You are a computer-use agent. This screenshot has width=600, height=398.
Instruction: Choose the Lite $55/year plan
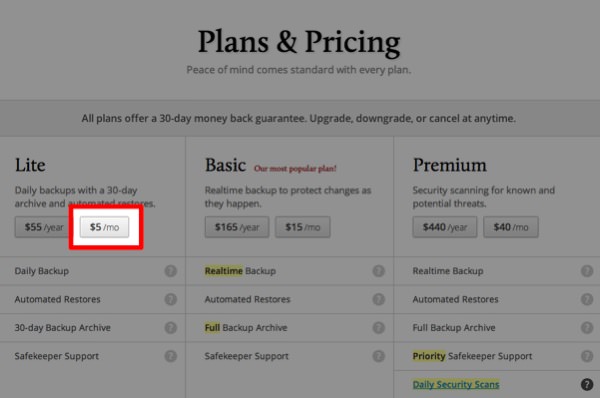pos(42,227)
